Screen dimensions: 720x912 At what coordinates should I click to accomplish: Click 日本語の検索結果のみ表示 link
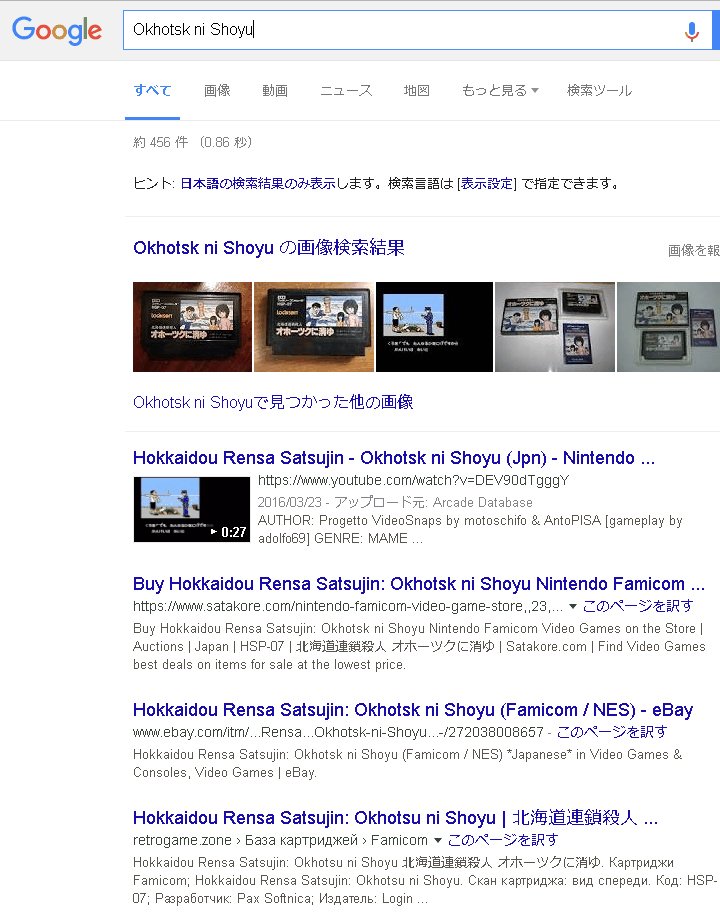click(258, 184)
